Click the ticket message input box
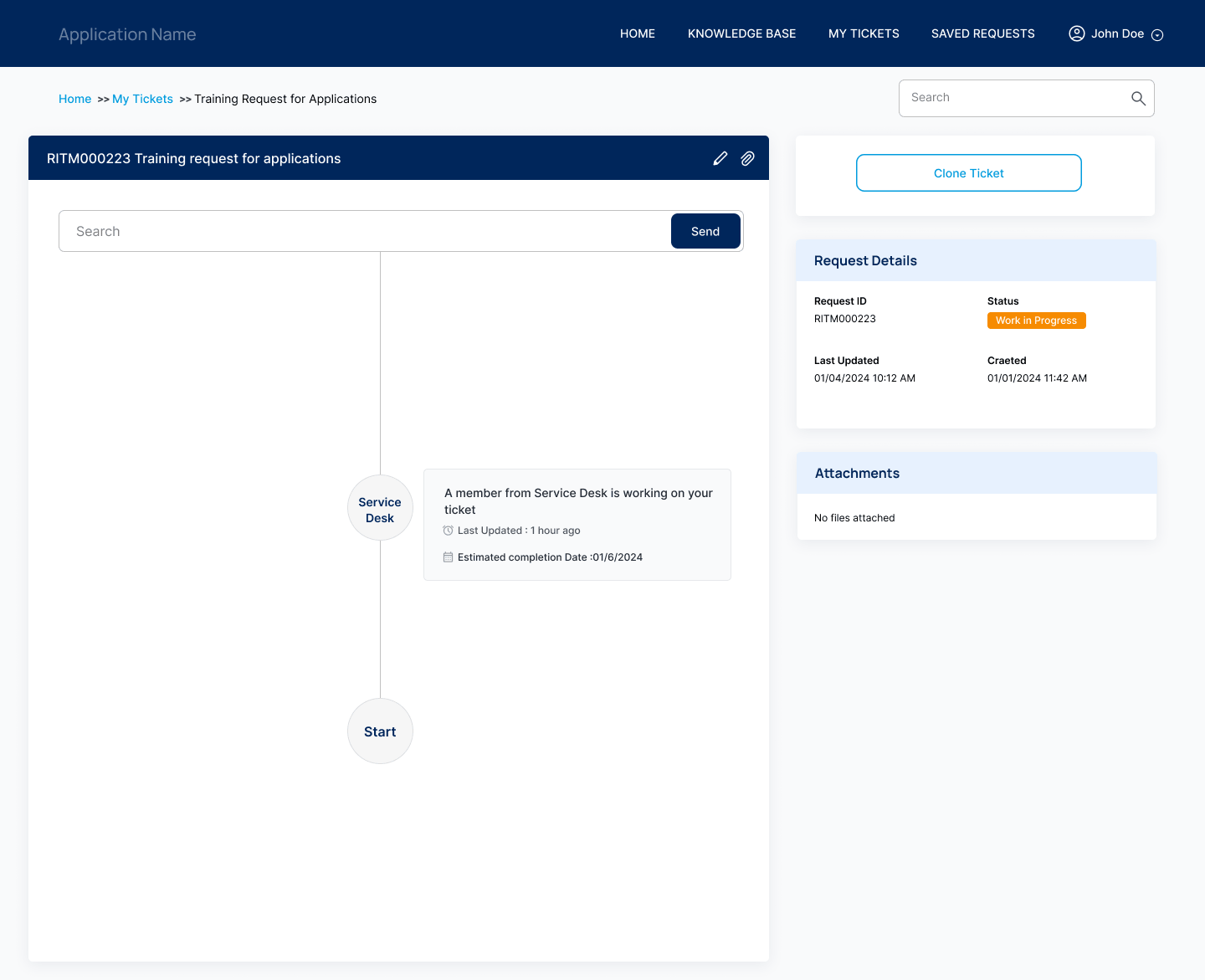1205x980 pixels. point(364,231)
